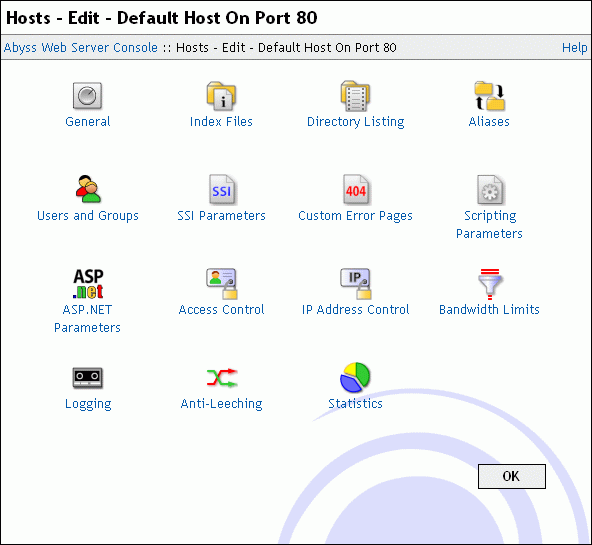Open the Users and Groups icon
Image resolution: width=592 pixels, height=545 pixels.
click(x=88, y=189)
